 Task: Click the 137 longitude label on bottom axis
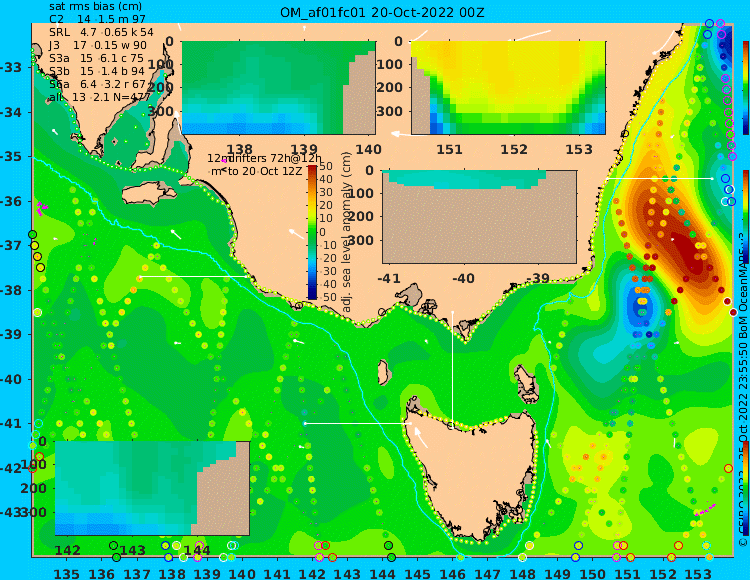pyautogui.click(x=137, y=573)
